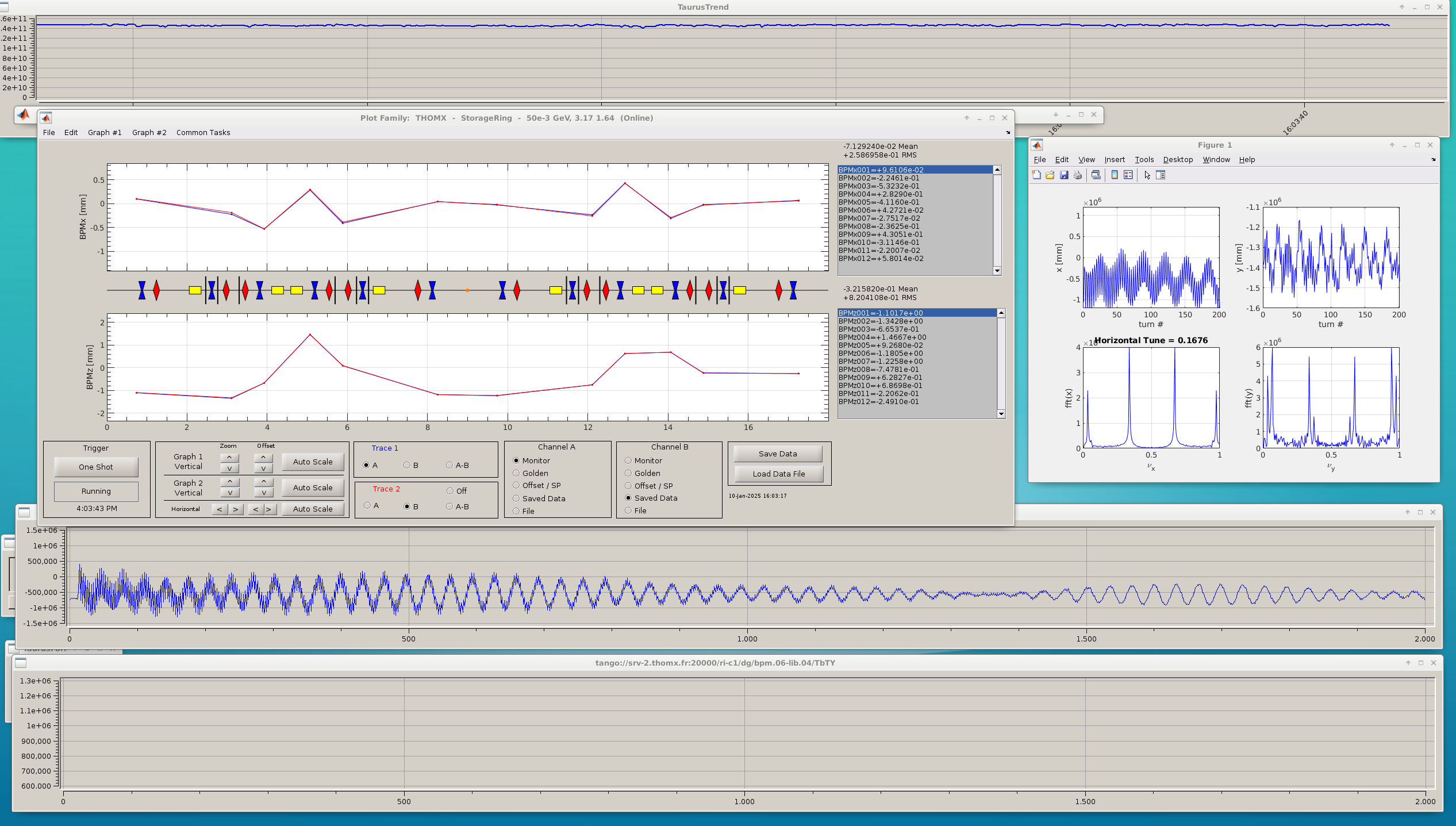Viewport: 1456px width, 826px height.
Task: Turn Trace 2 Off radio button
Action: [x=450, y=491]
